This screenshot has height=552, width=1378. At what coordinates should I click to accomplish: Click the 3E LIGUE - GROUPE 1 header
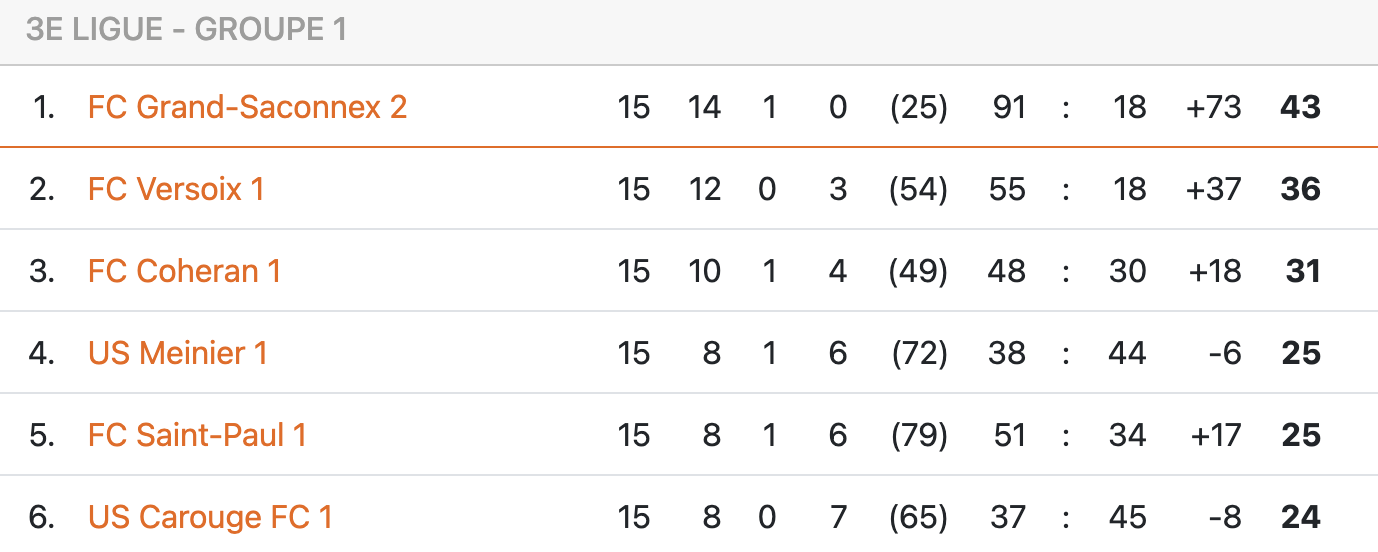click(x=186, y=30)
